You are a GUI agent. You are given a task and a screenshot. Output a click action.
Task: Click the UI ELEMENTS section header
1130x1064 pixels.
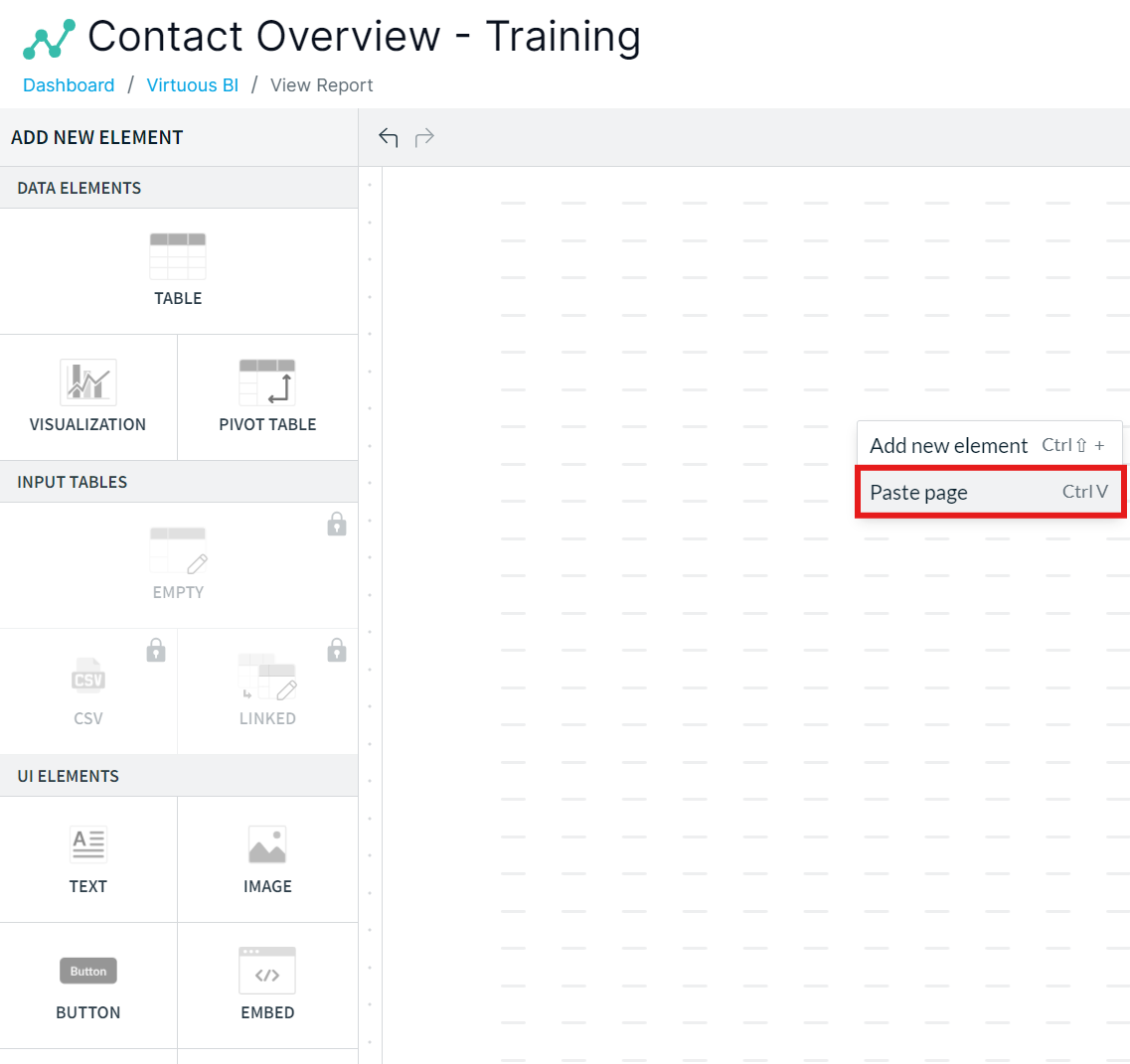click(x=69, y=776)
